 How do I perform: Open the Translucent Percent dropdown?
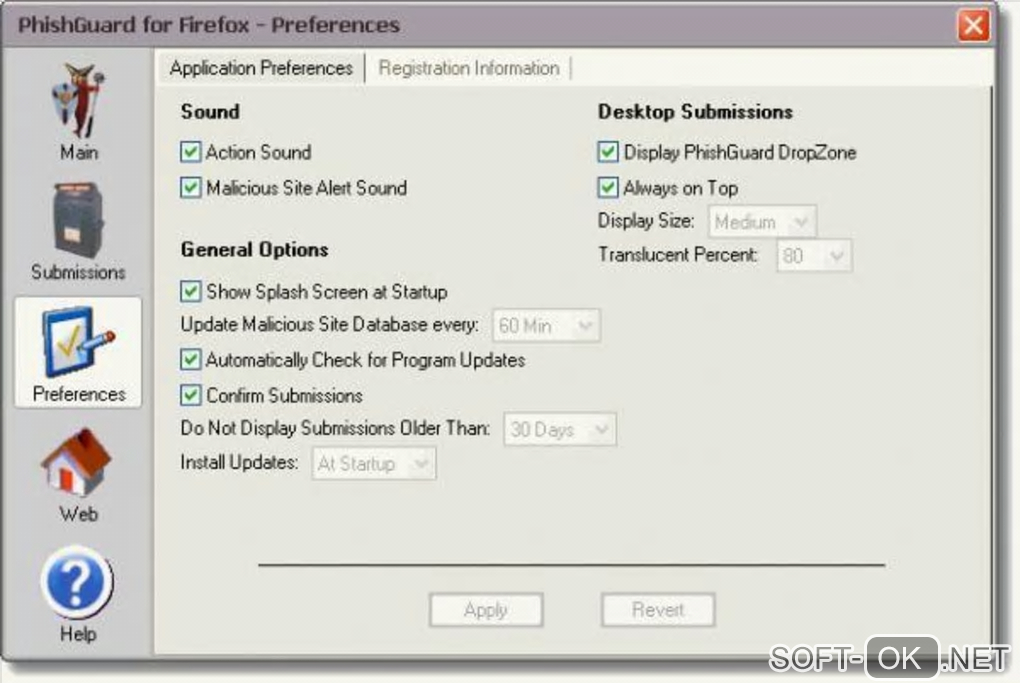[x=814, y=256]
